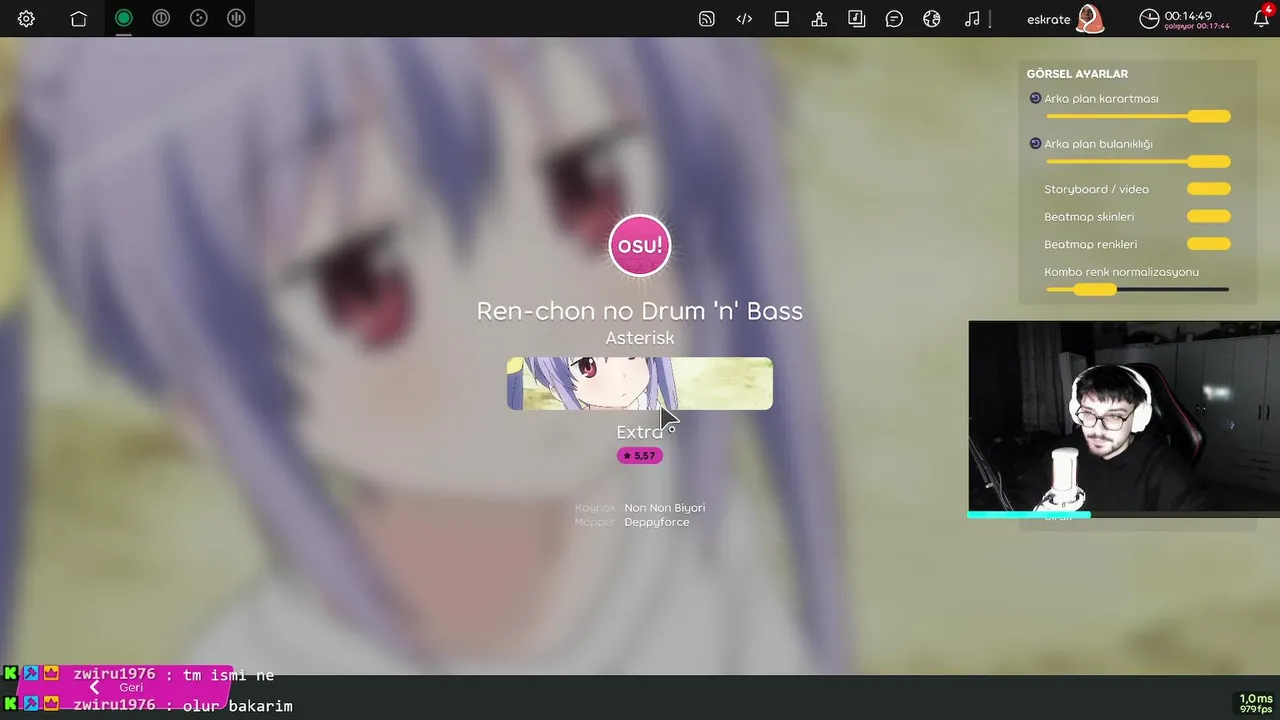The image size is (1280, 720).
Task: Reset Arka plan karartması to default
Action: pos(1035,98)
